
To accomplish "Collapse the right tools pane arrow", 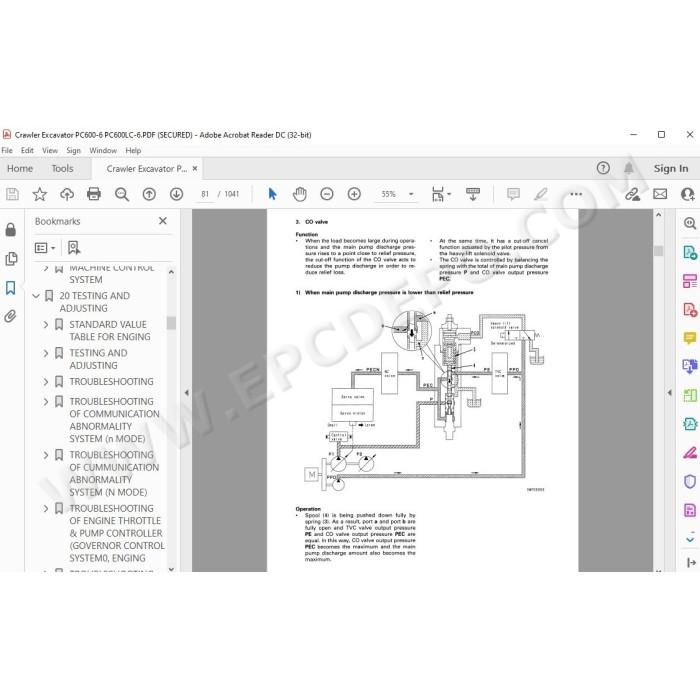I will pos(670,393).
